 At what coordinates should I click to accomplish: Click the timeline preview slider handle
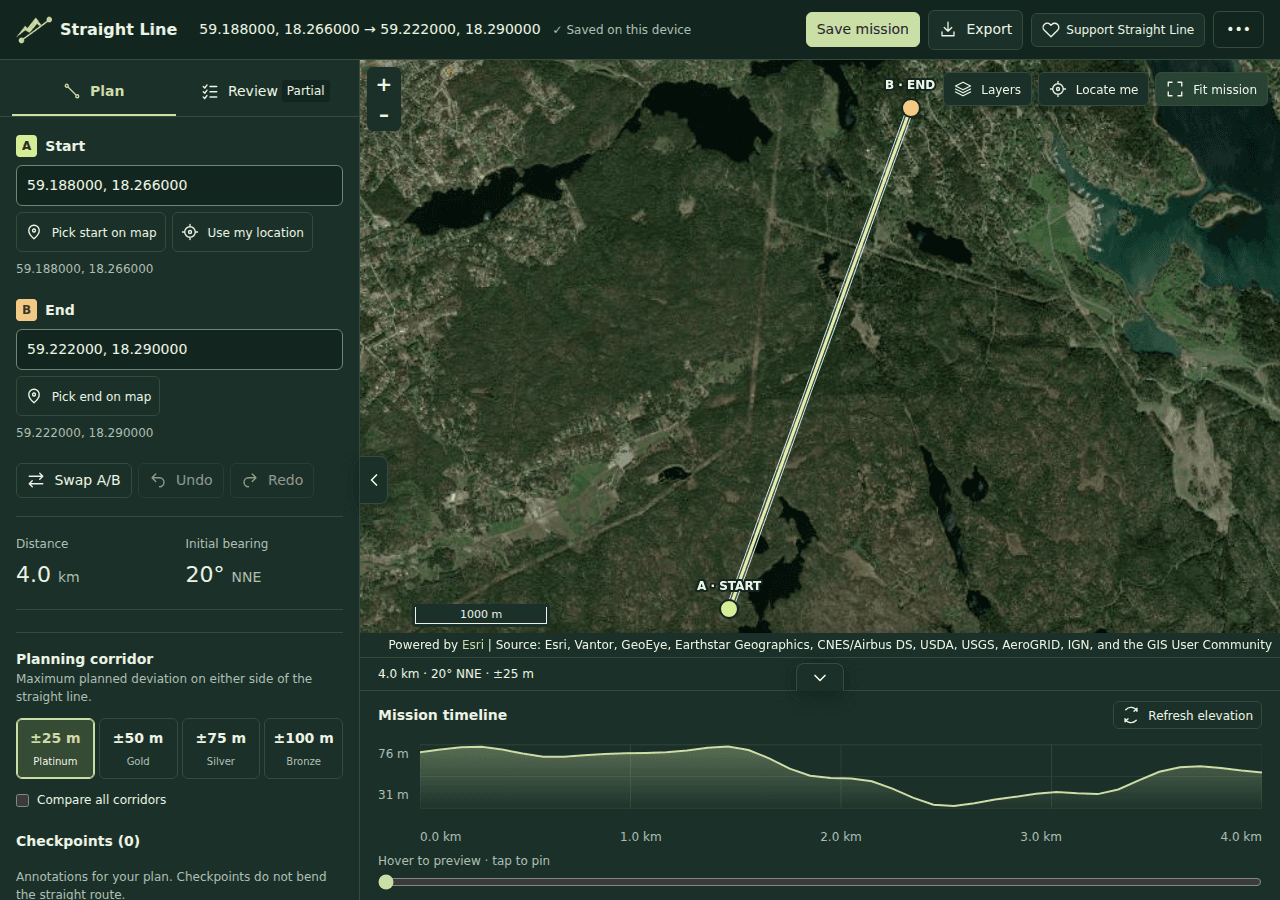[x=386, y=882]
